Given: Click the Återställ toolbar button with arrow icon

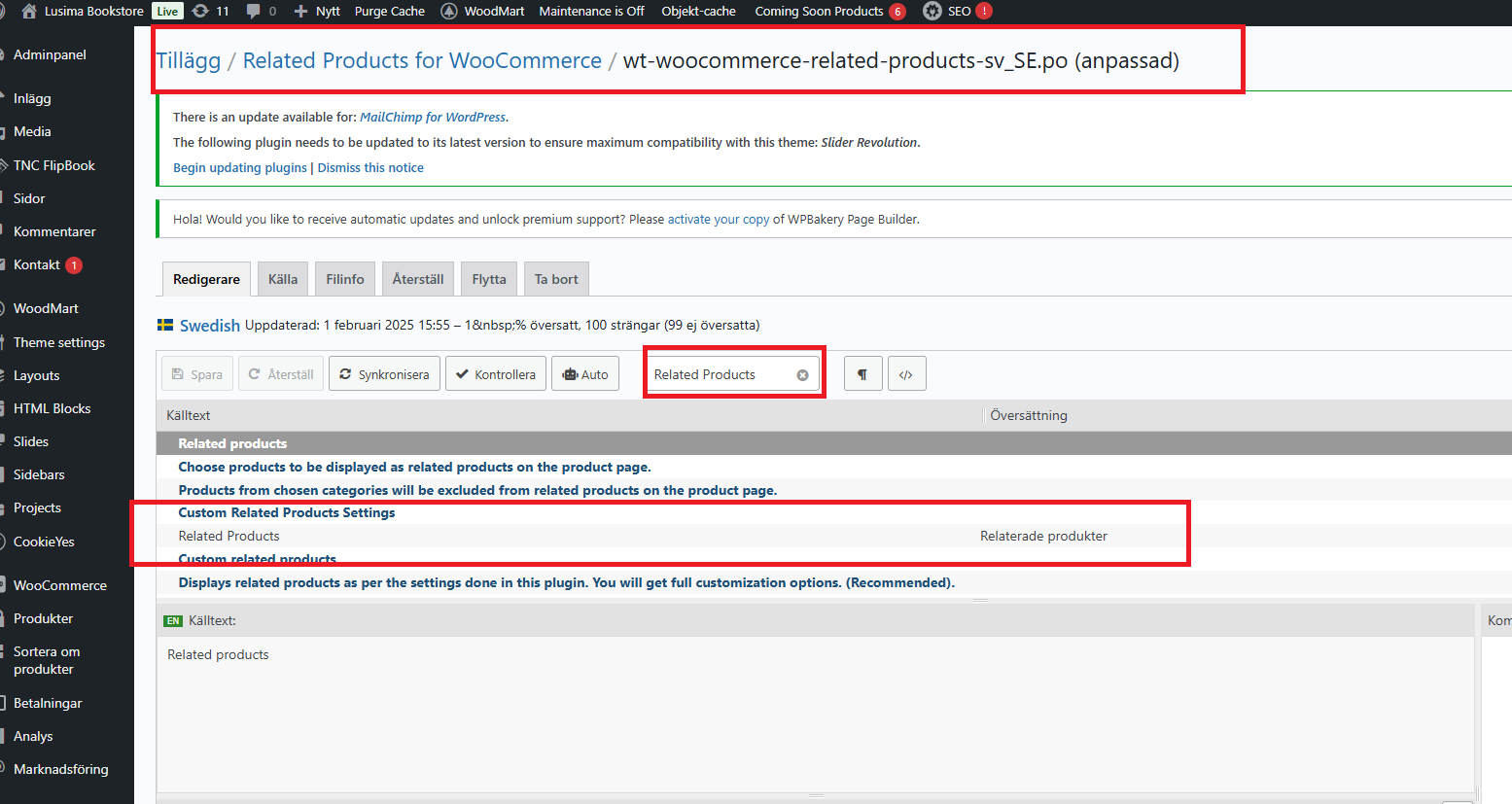Looking at the screenshot, I should click(x=281, y=374).
